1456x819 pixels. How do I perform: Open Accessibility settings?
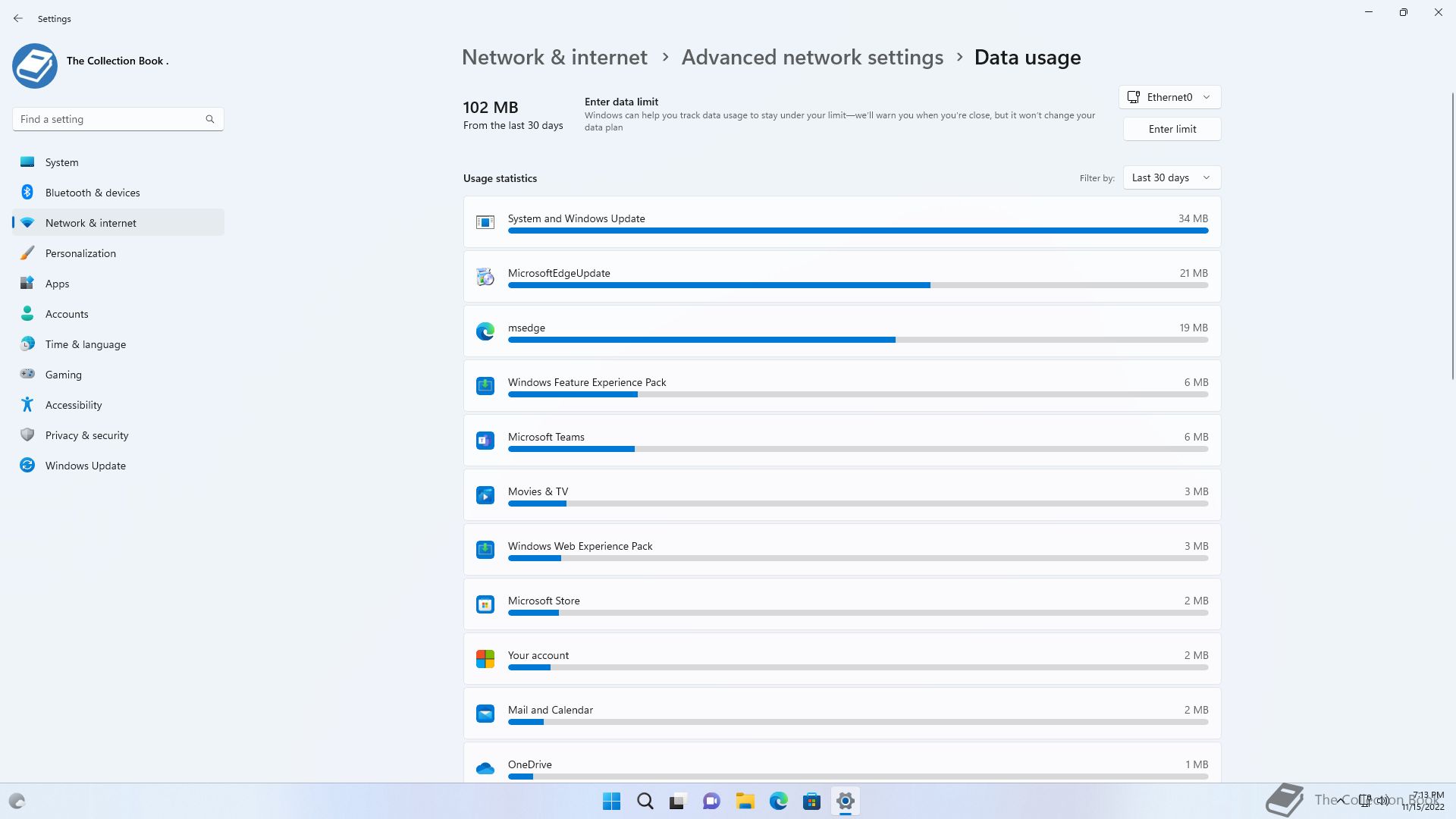point(118,405)
